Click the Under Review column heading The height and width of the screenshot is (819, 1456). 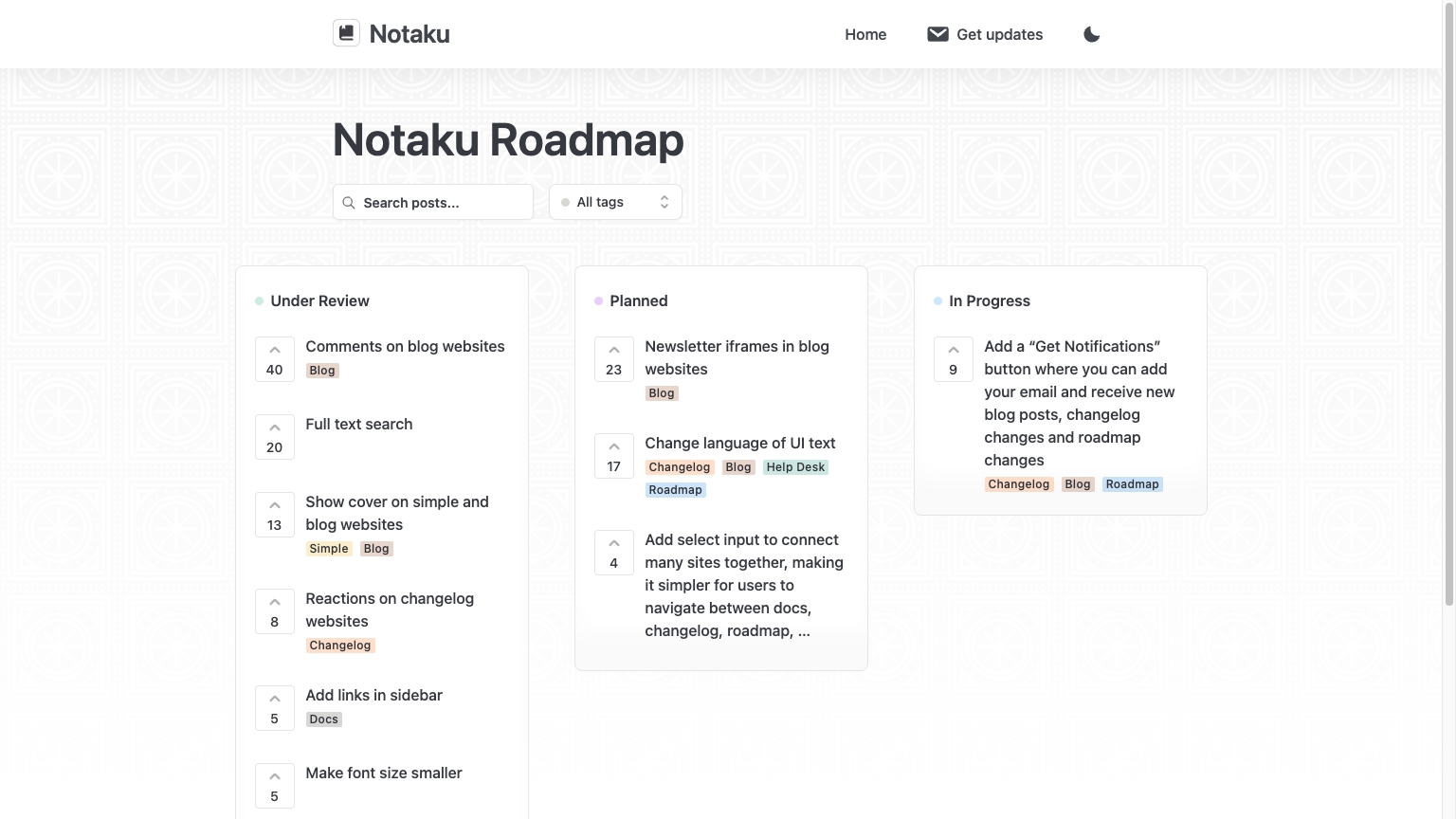pos(319,300)
